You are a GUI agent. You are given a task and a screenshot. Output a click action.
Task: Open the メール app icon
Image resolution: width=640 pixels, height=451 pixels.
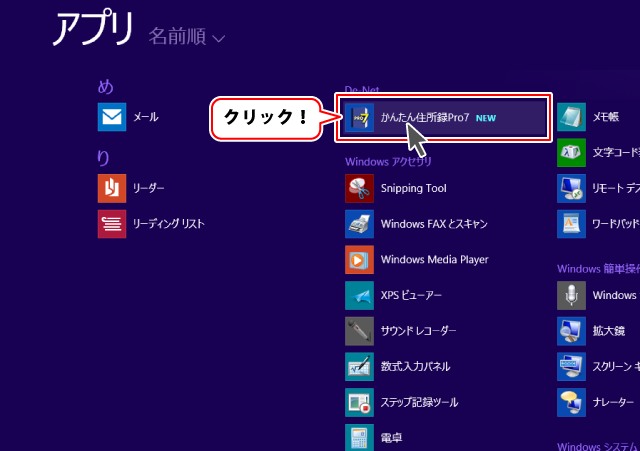pyautogui.click(x=112, y=117)
